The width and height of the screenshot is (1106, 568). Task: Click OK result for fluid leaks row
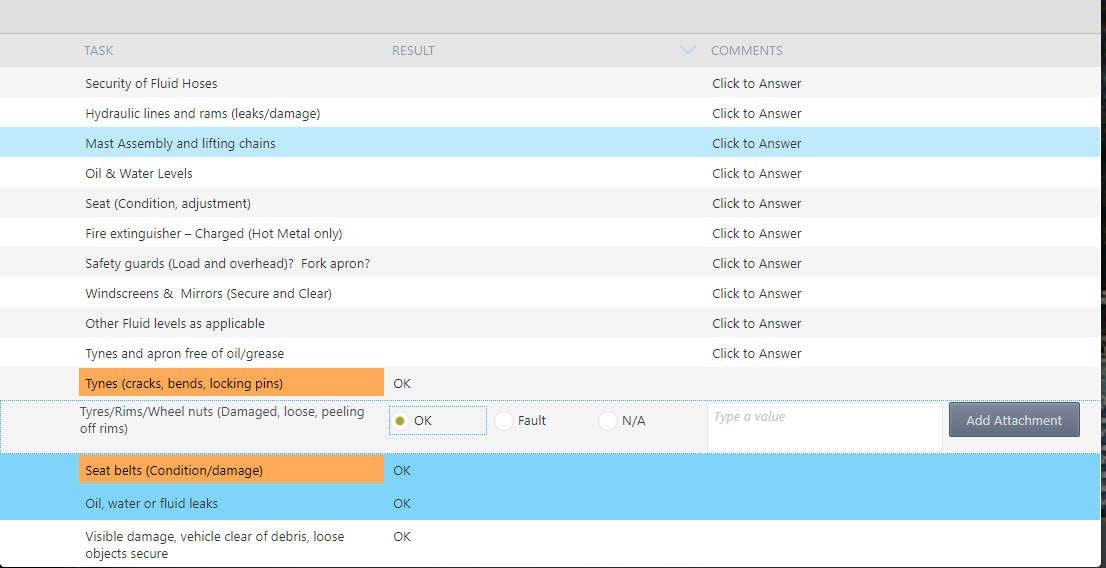402,503
